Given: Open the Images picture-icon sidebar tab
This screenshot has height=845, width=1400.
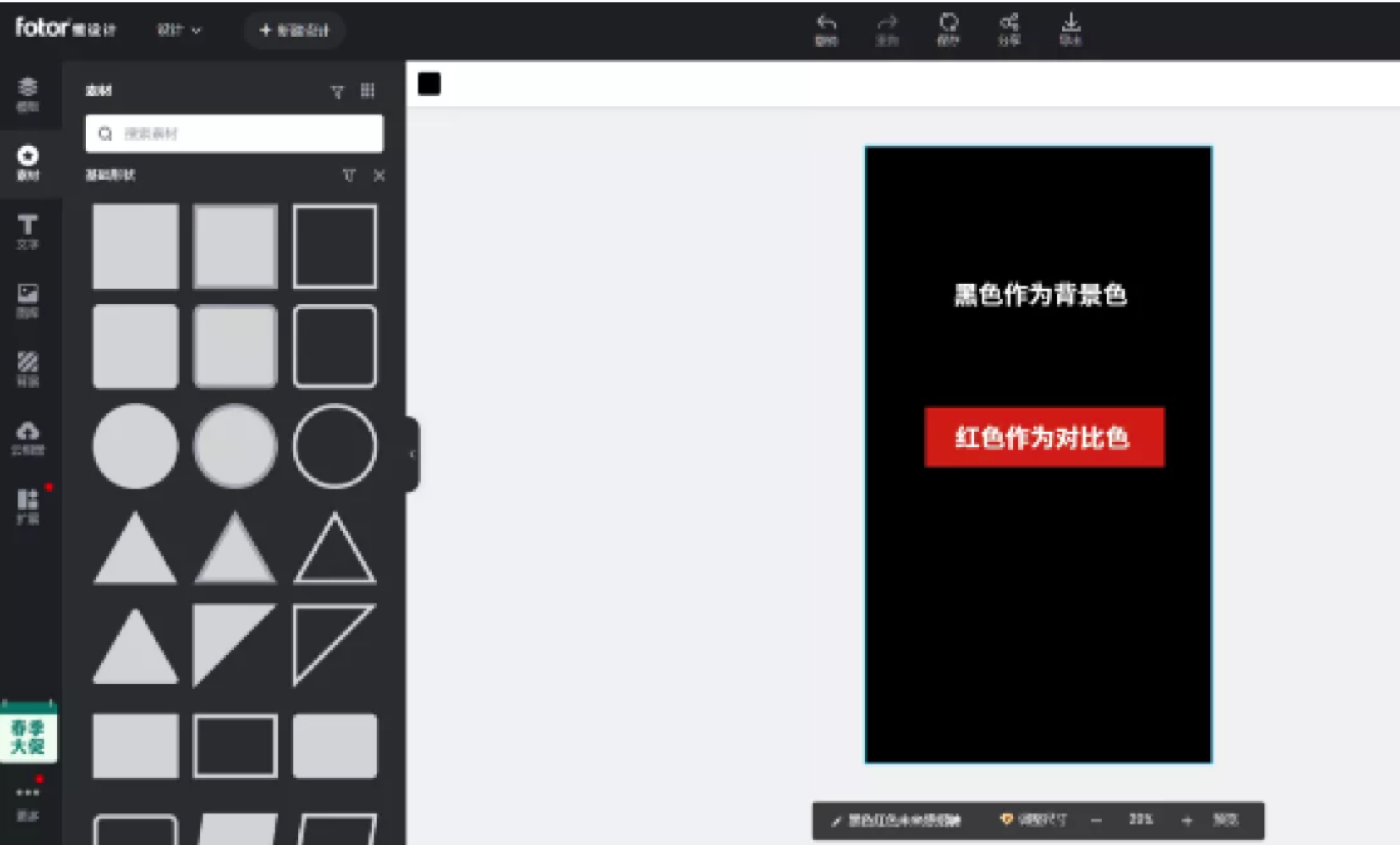Looking at the screenshot, I should click(28, 300).
